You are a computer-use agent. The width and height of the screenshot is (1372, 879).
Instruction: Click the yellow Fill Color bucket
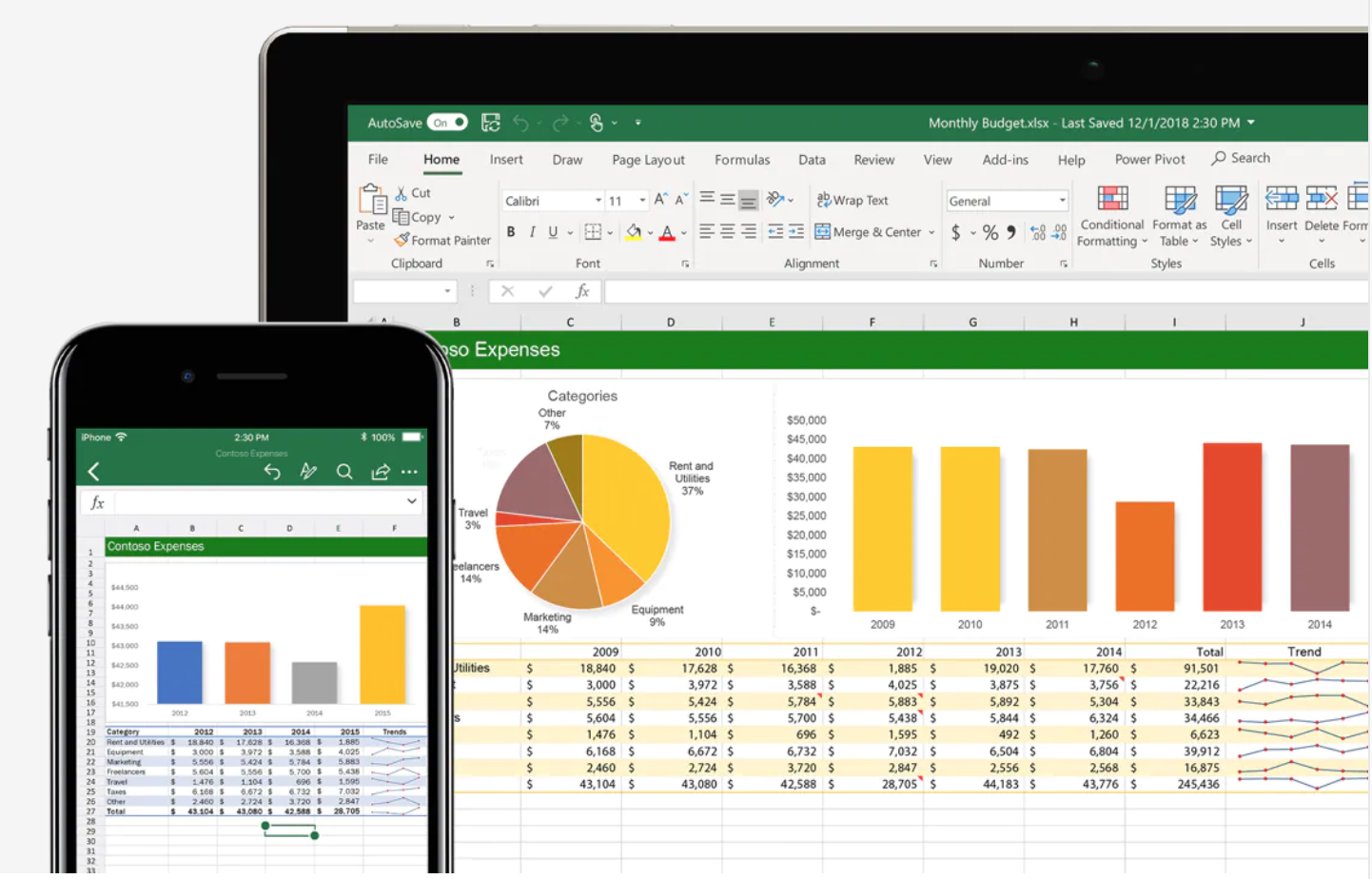pyautogui.click(x=634, y=232)
